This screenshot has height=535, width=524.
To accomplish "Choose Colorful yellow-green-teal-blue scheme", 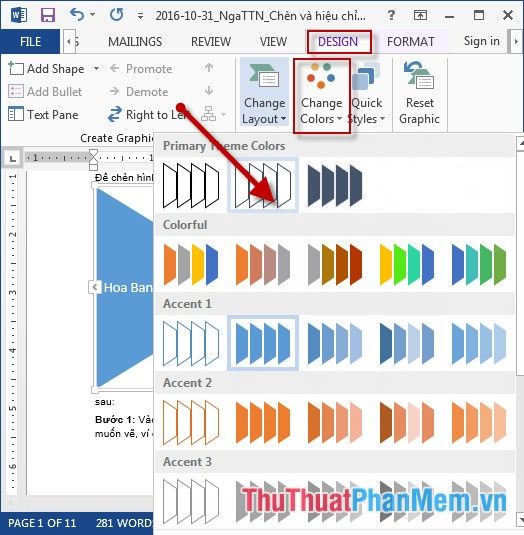I will click(x=407, y=264).
